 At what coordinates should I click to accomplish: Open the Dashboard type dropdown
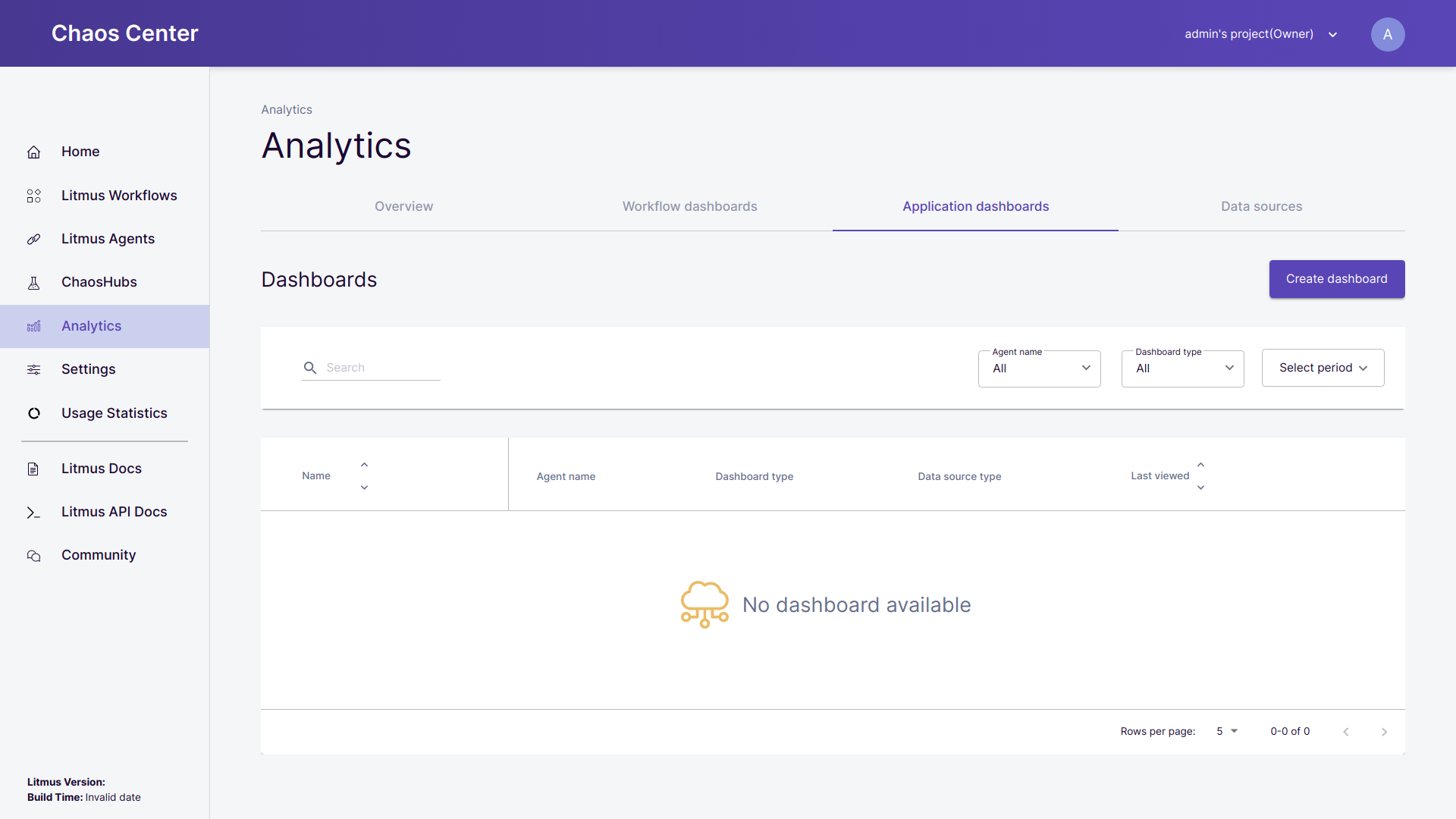1182,369
